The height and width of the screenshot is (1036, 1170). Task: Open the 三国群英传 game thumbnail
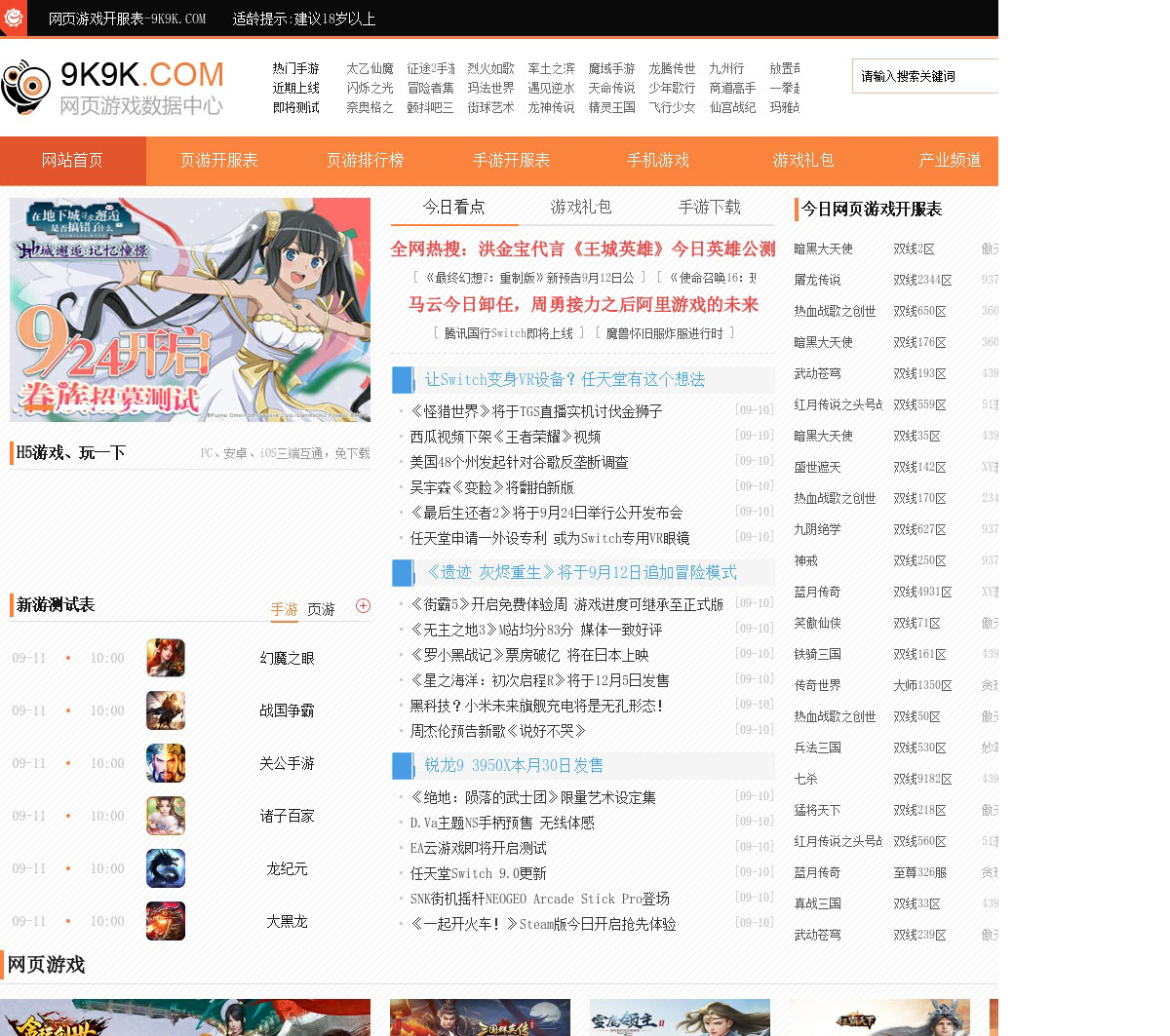(x=480, y=1017)
